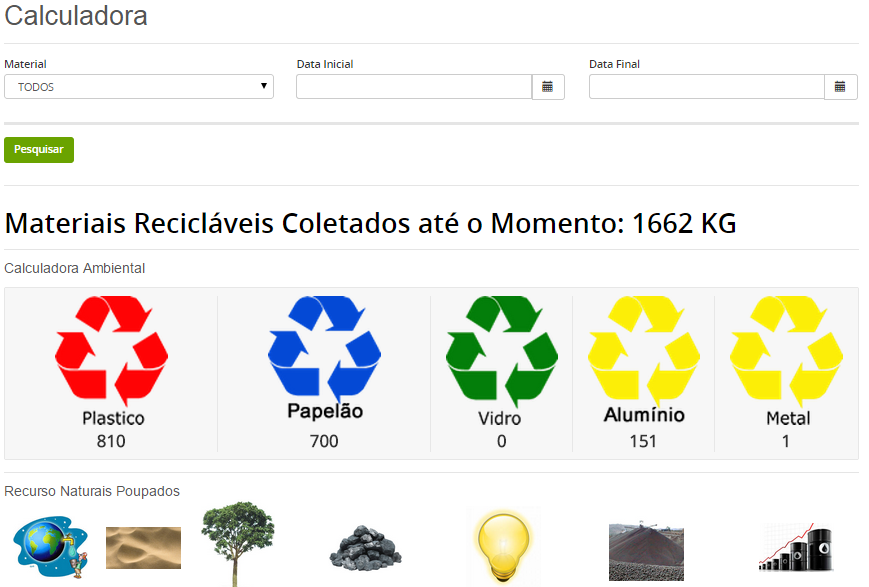
Task: Click the Material field label
Action: [25, 64]
